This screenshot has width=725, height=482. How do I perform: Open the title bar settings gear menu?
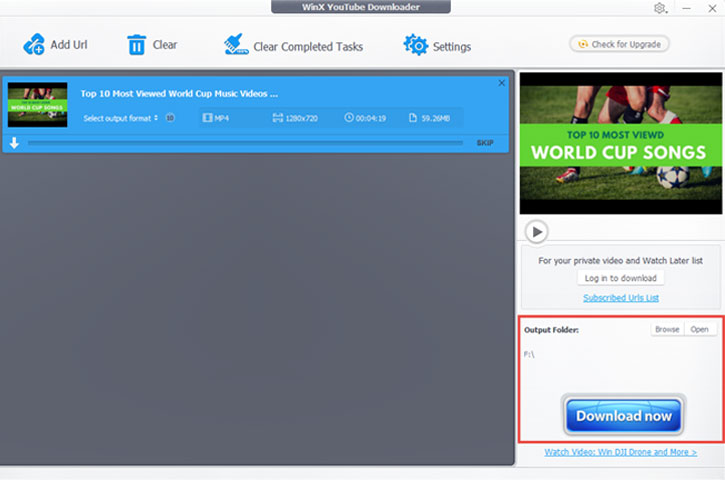point(660,8)
